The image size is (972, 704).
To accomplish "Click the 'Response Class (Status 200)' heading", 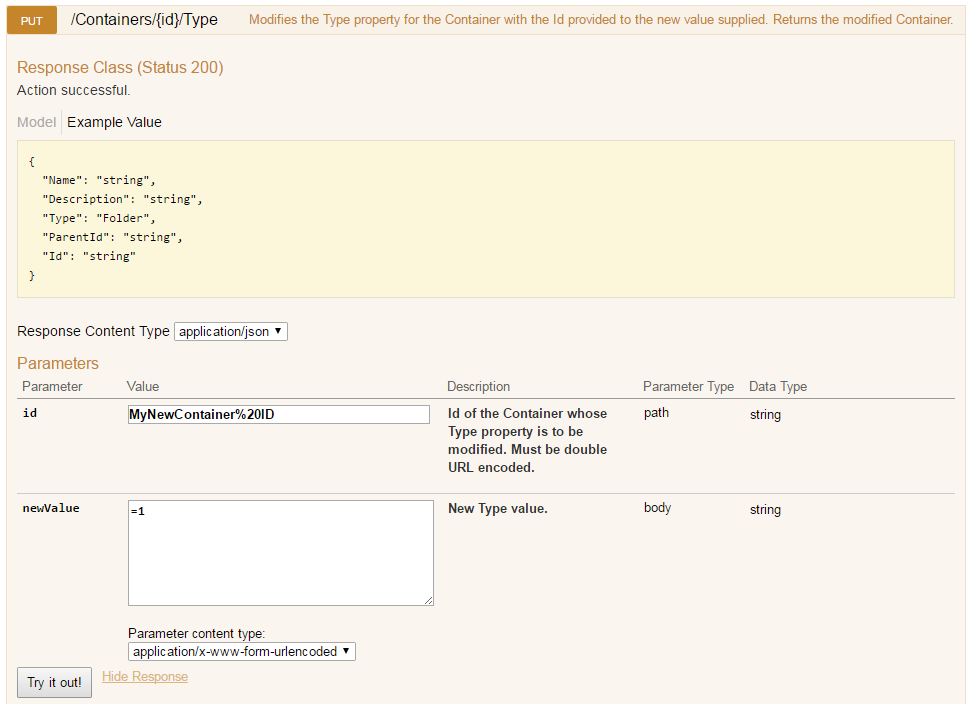I will (120, 68).
